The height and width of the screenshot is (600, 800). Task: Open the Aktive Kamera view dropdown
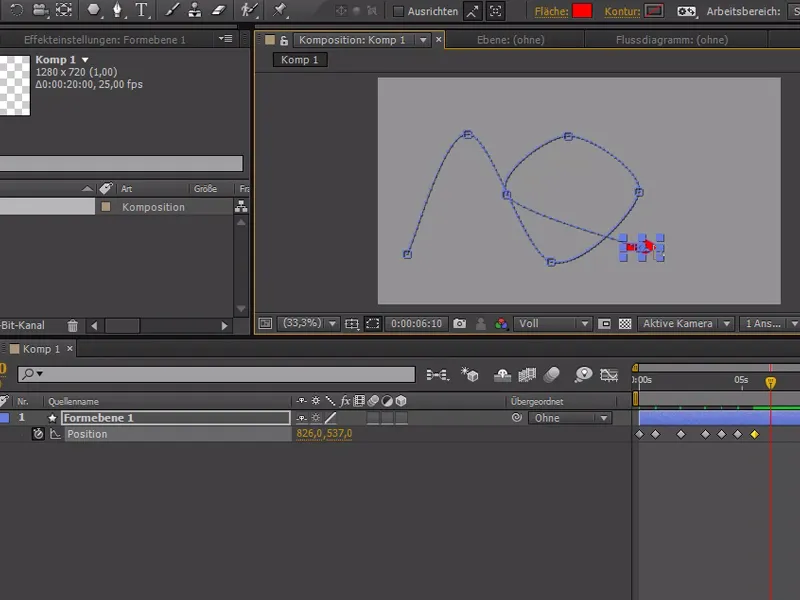click(686, 323)
